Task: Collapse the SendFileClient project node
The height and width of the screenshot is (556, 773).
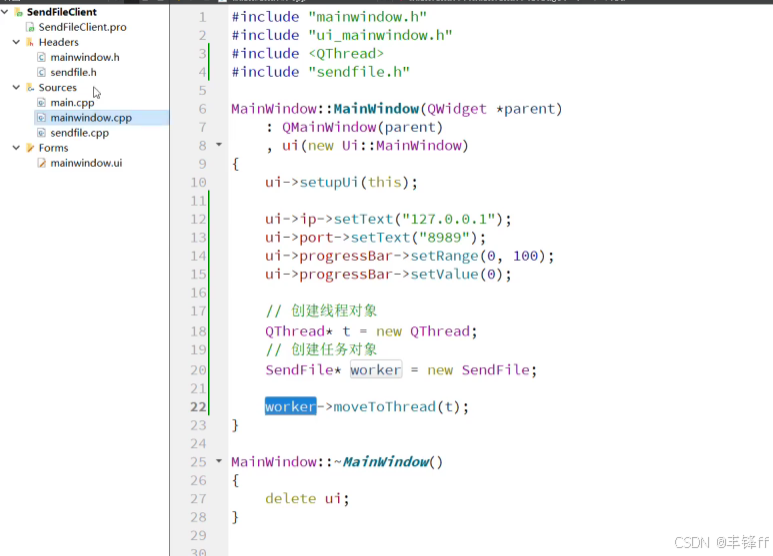Action: tap(5, 11)
